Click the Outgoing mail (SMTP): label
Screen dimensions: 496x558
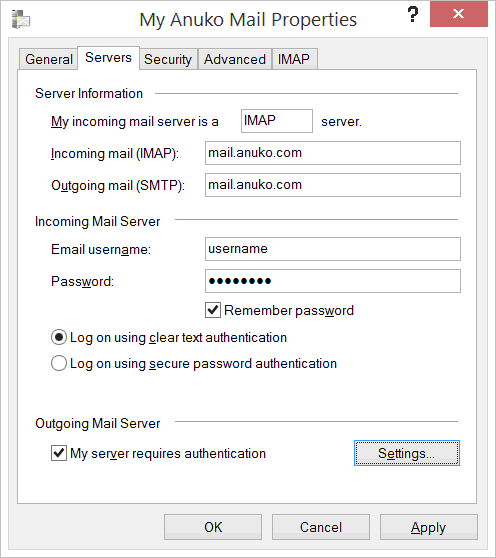(x=118, y=186)
